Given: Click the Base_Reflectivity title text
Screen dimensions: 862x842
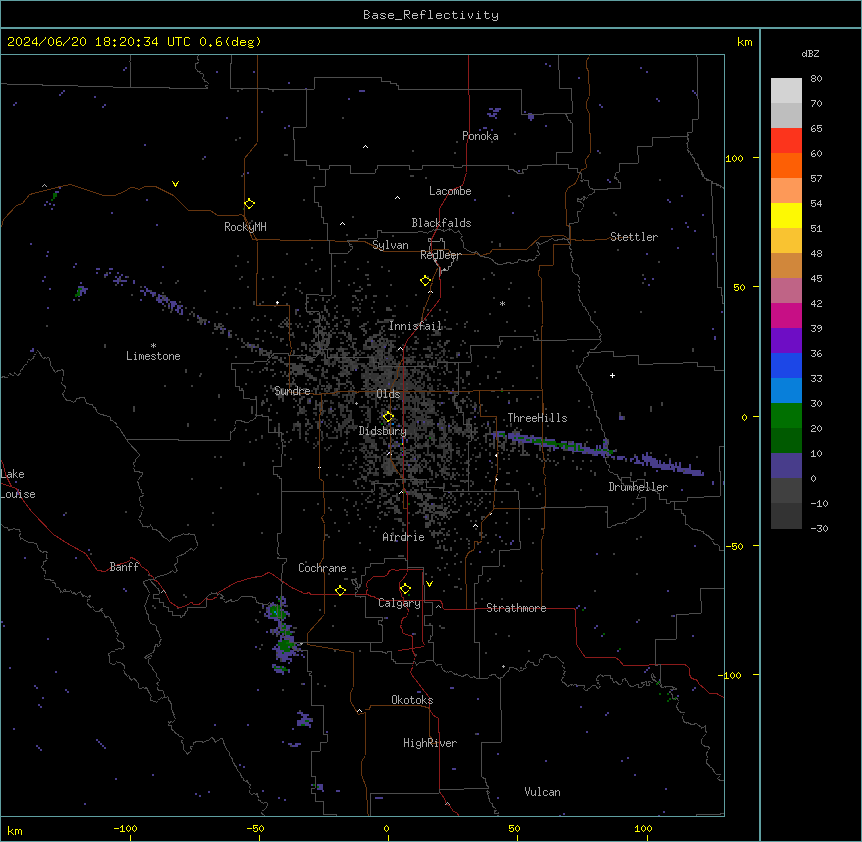Looking at the screenshot, I should point(431,15).
